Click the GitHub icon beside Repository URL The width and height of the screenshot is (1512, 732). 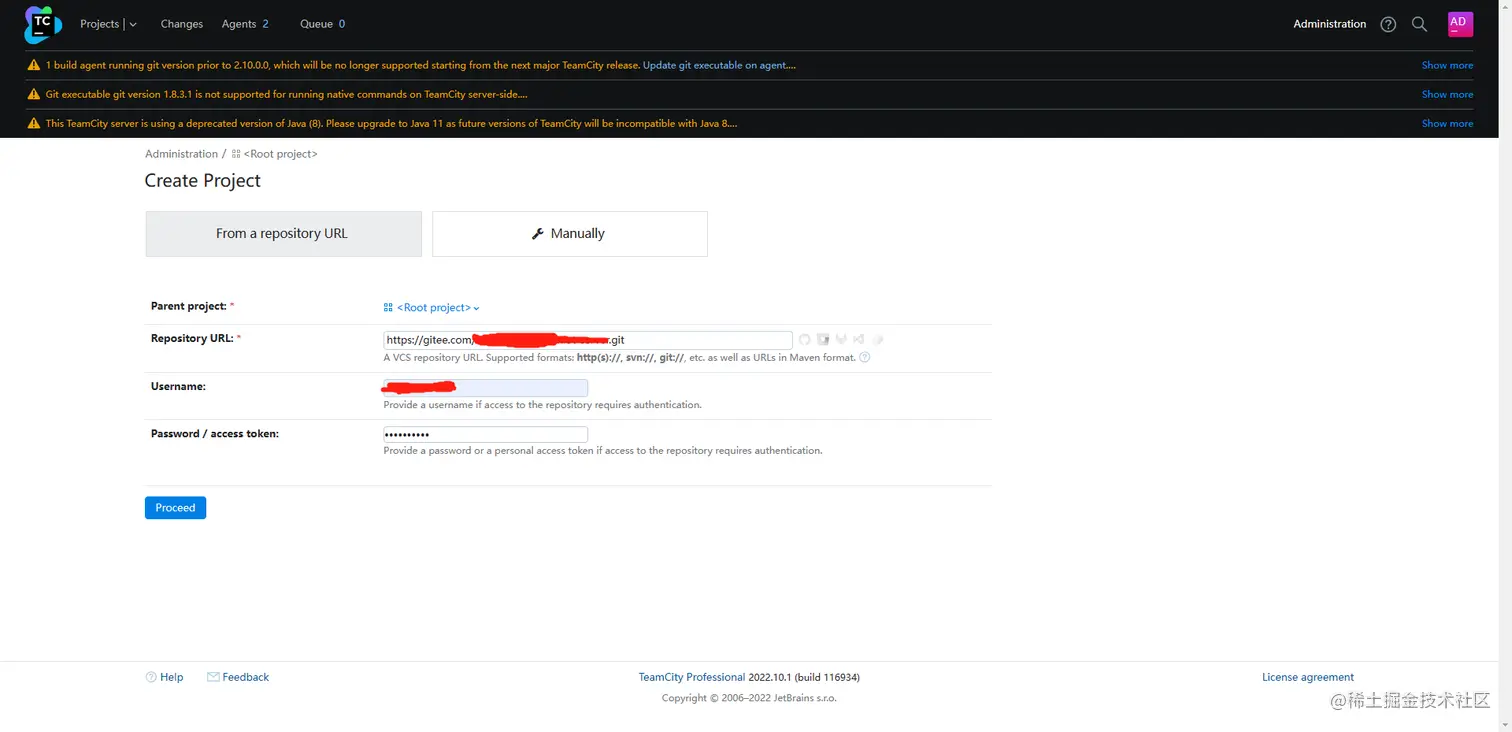tap(805, 340)
